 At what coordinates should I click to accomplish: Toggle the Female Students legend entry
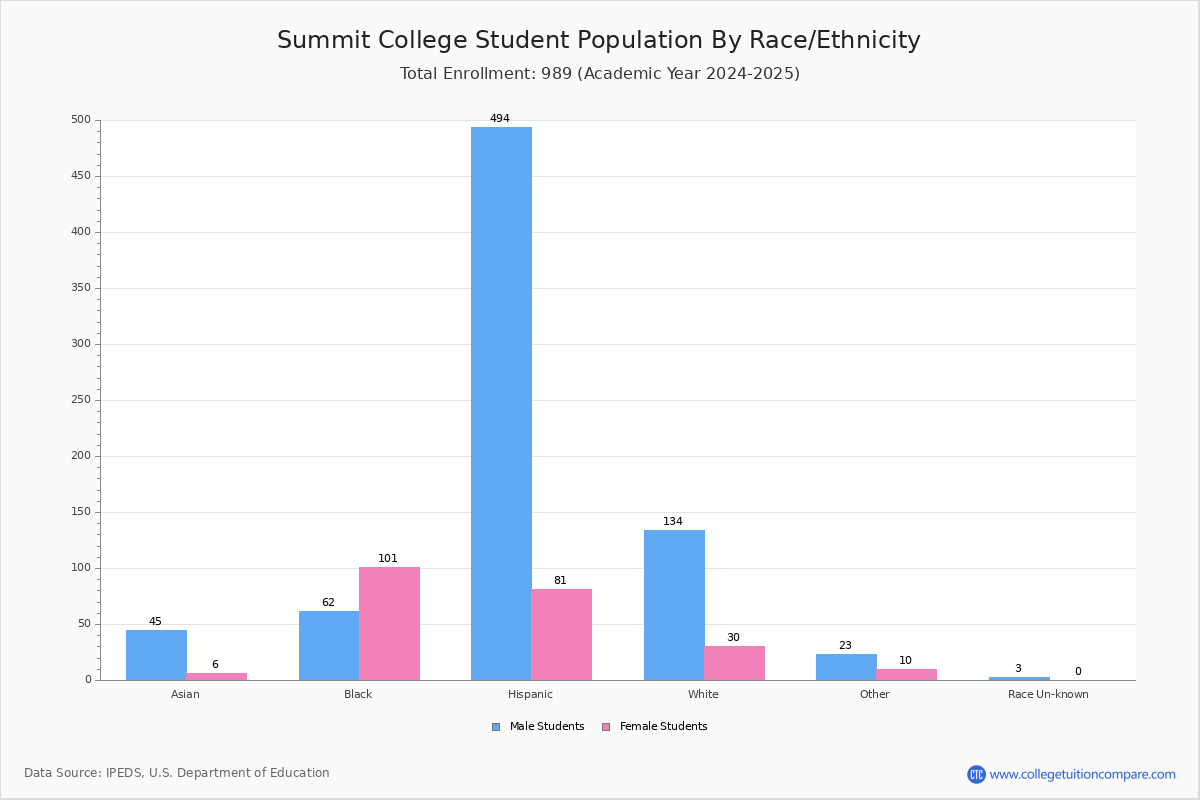point(654,727)
